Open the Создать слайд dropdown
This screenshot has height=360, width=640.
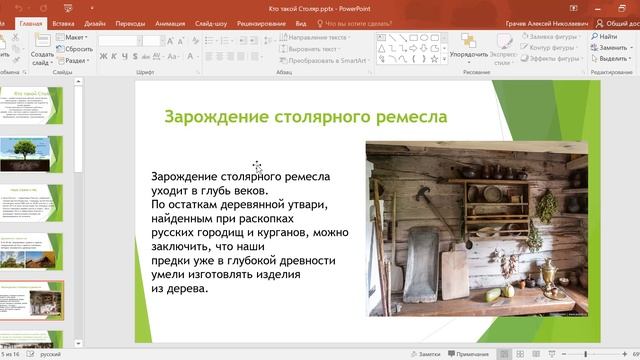pos(42,58)
